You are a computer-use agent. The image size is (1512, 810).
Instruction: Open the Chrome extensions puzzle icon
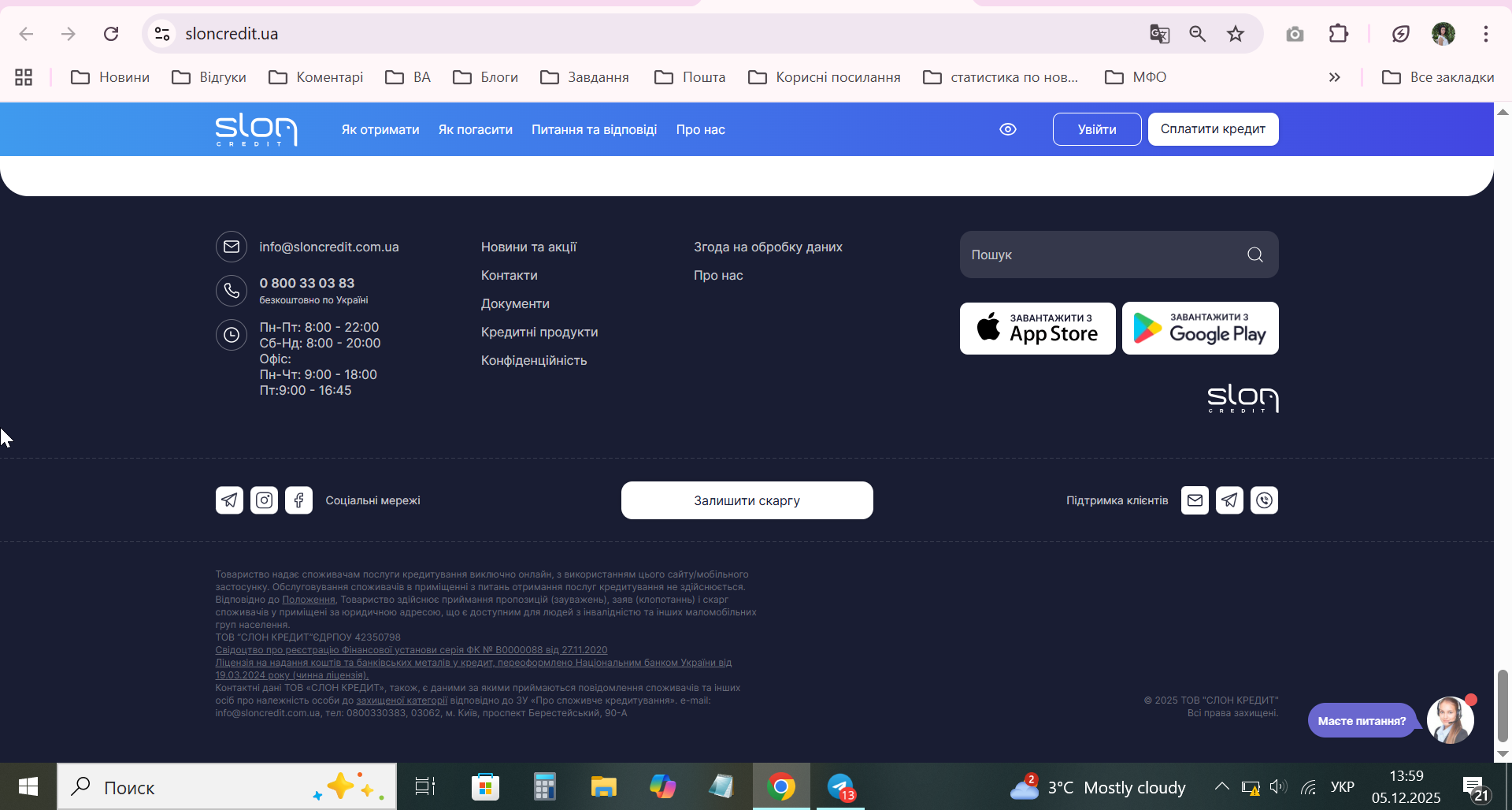pos(1339,34)
